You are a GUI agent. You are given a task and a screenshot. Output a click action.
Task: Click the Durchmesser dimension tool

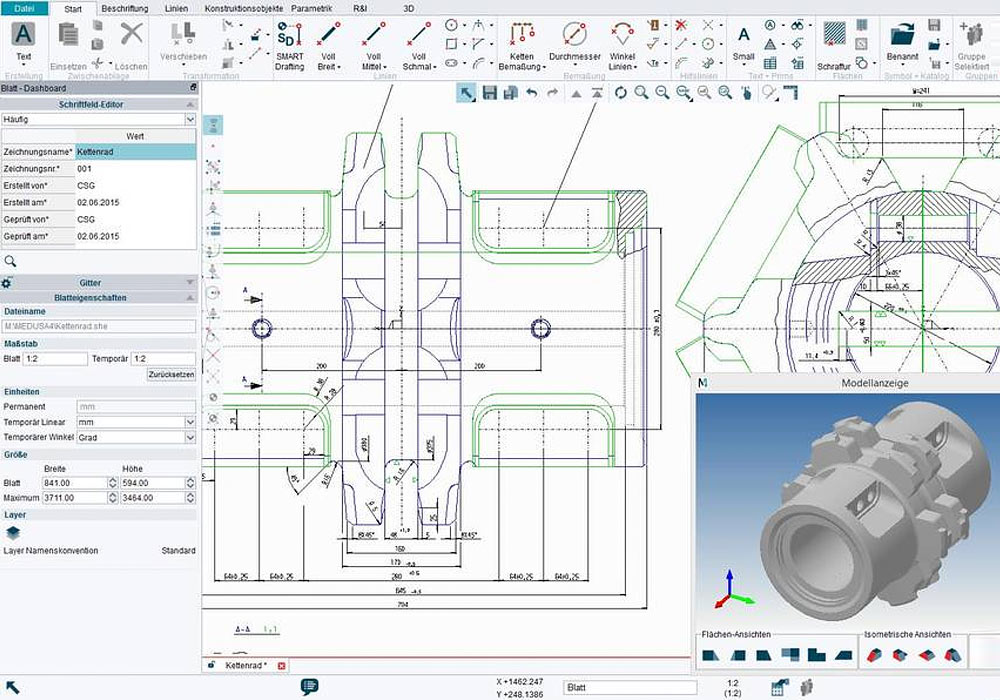point(575,40)
